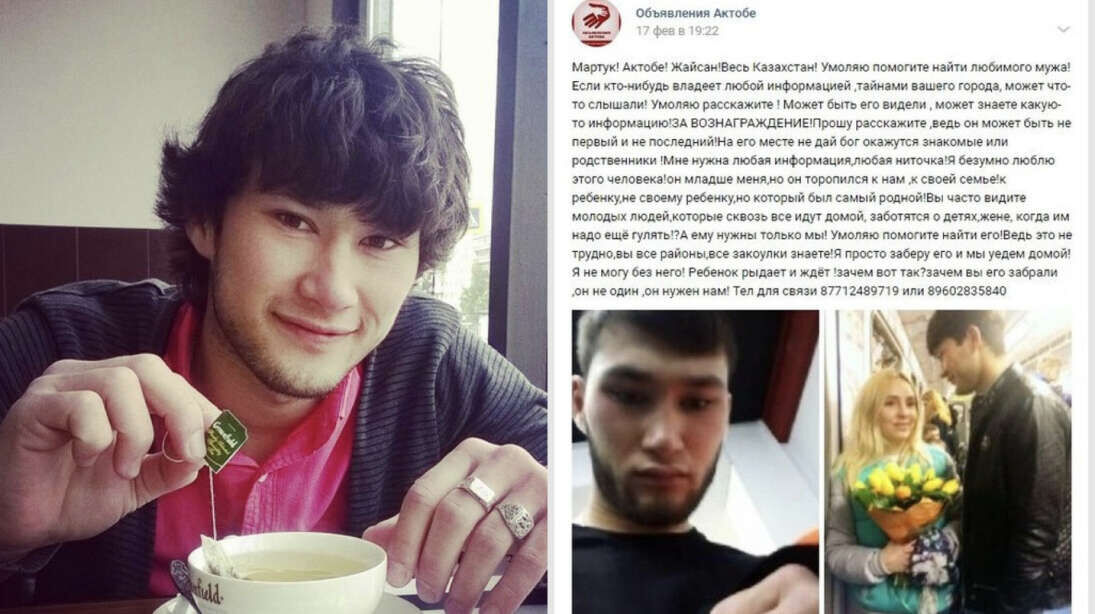The width and height of the screenshot is (1095, 614).
Task: Open the Объявления Актобе group avatar
Action: (596, 22)
